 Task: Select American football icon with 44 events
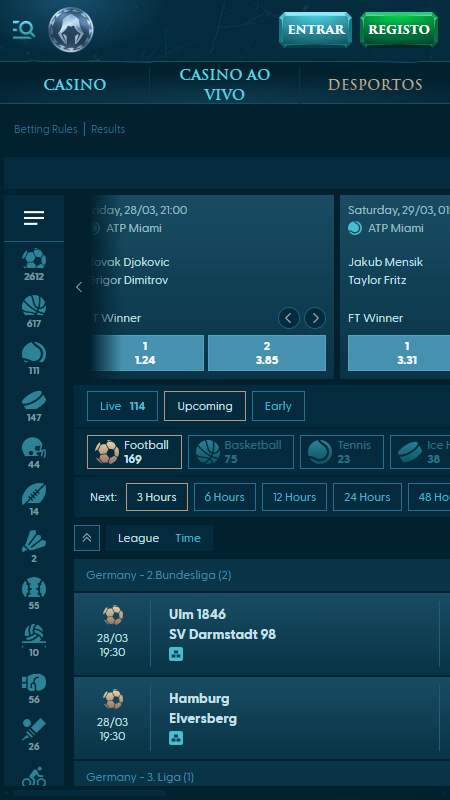pos(34,454)
